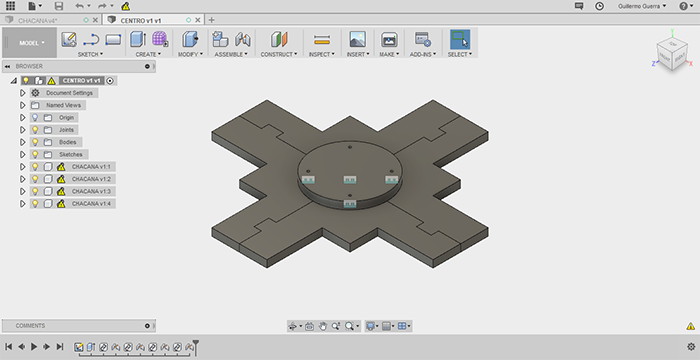Hide component CHACANA v1:4 using its lightbulb

pos(35,203)
